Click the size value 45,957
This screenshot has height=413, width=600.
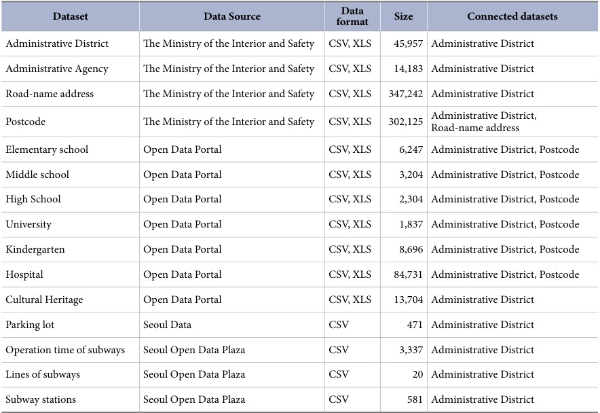coord(404,44)
